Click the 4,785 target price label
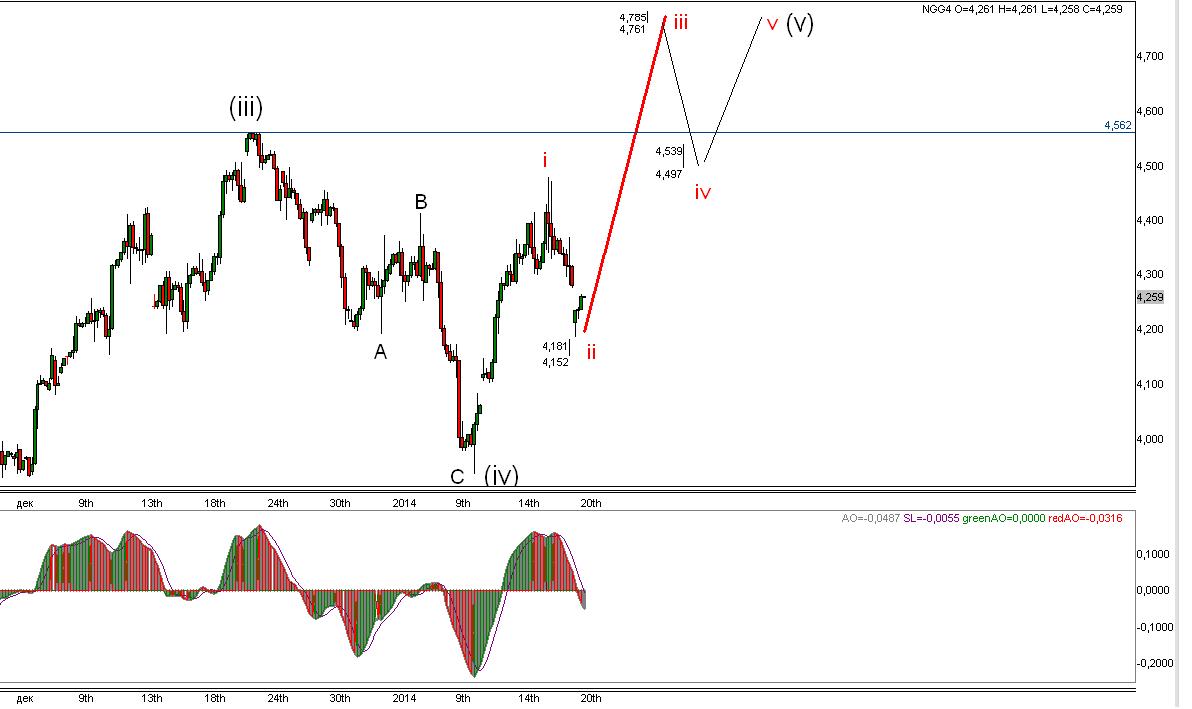 632,17
